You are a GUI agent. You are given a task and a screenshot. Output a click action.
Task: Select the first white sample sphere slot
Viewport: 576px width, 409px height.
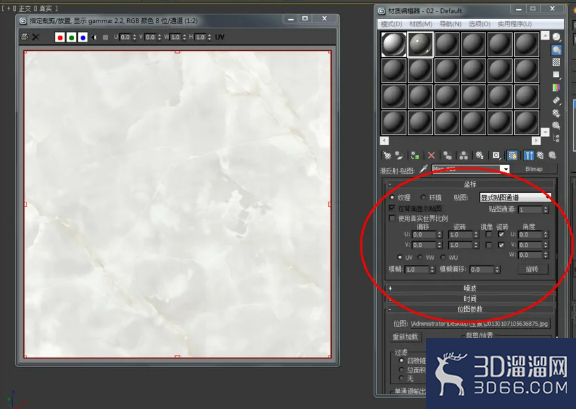(x=393, y=44)
